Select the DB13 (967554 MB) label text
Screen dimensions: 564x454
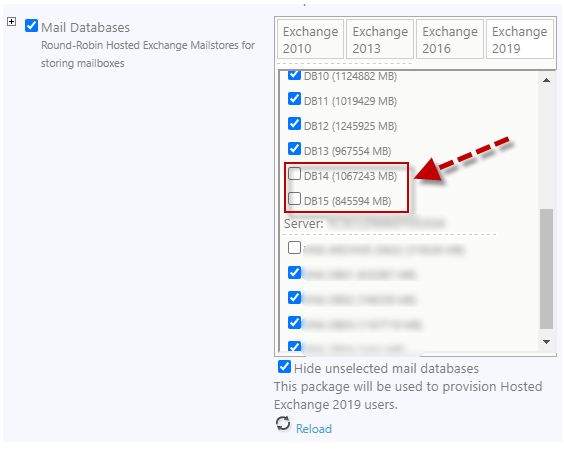pyautogui.click(x=347, y=151)
